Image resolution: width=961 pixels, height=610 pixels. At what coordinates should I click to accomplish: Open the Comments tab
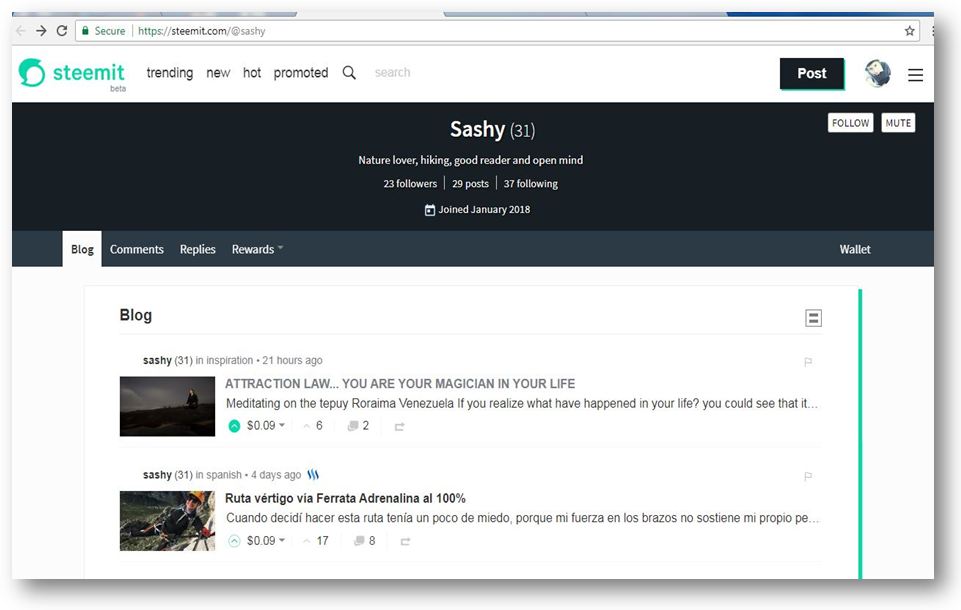point(137,249)
